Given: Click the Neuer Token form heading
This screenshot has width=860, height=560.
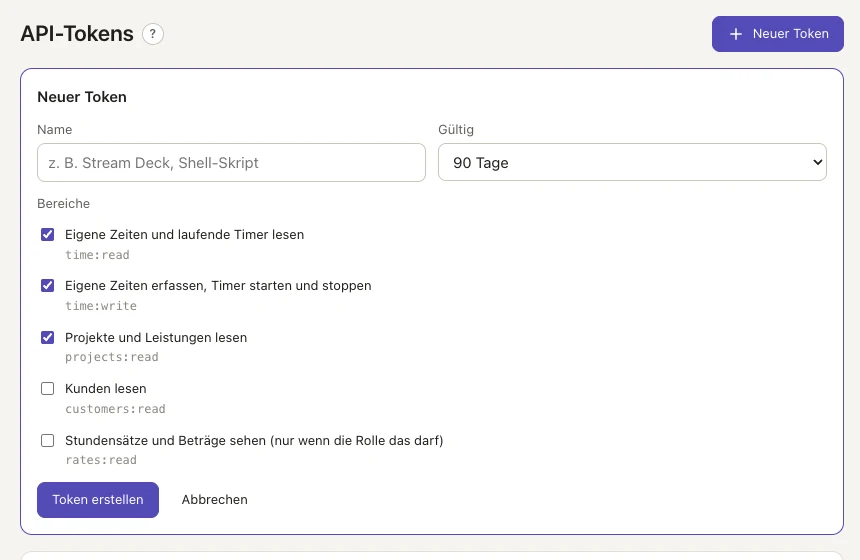Looking at the screenshot, I should coord(82,97).
